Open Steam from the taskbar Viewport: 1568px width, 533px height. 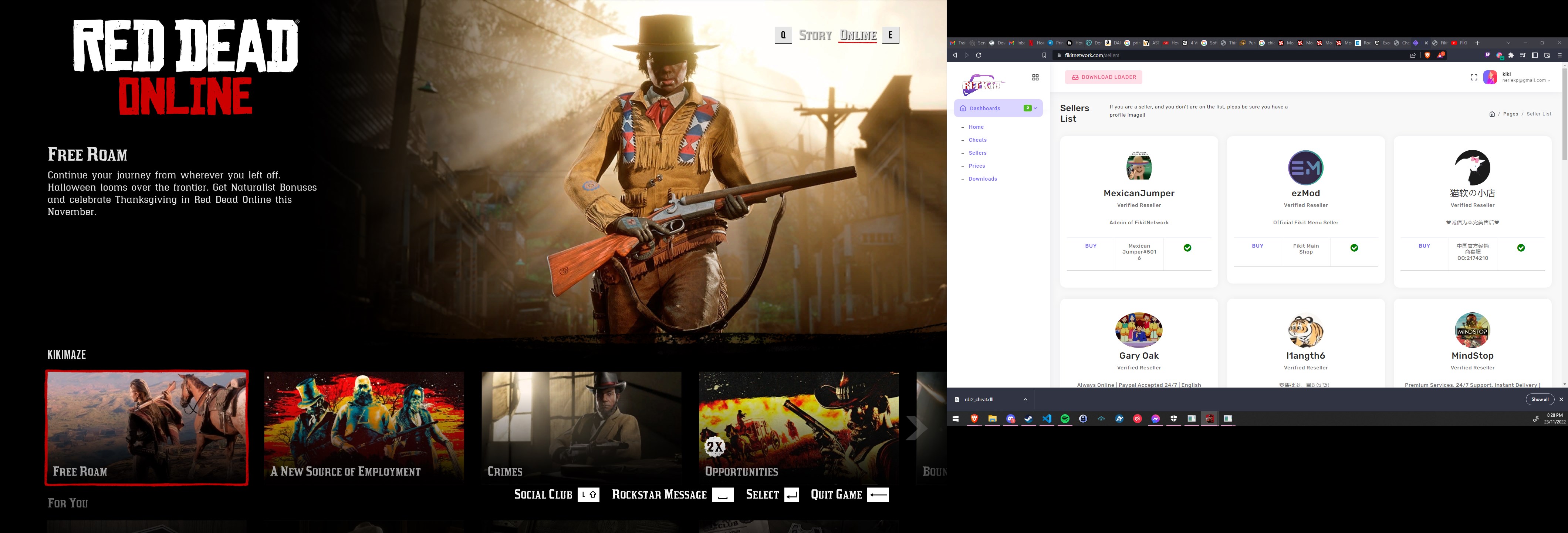tap(1029, 419)
